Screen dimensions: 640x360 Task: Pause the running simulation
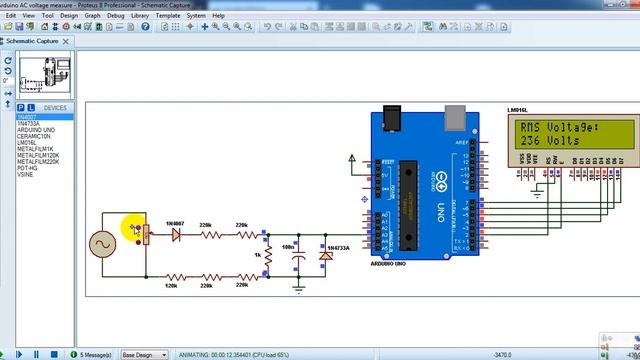point(36,354)
